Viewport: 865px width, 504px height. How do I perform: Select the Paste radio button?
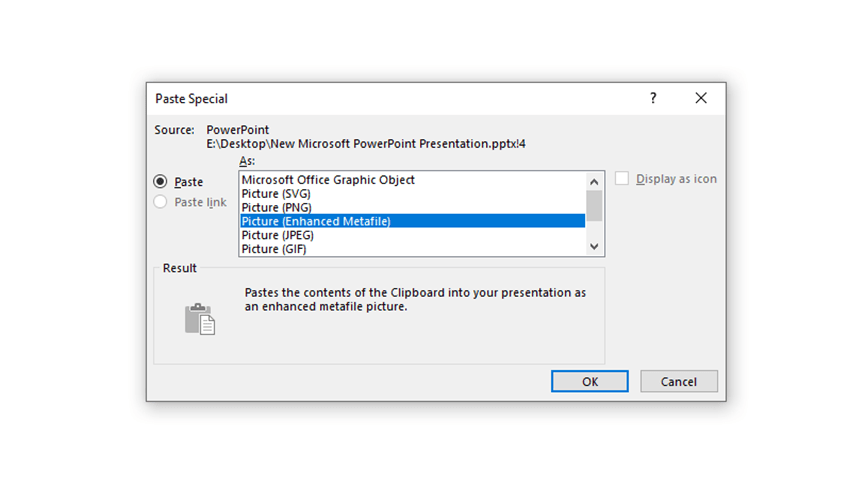[161, 181]
